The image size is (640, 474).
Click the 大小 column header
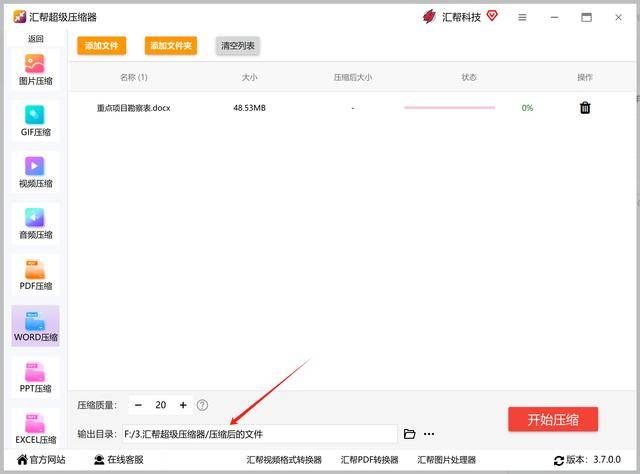click(249, 77)
